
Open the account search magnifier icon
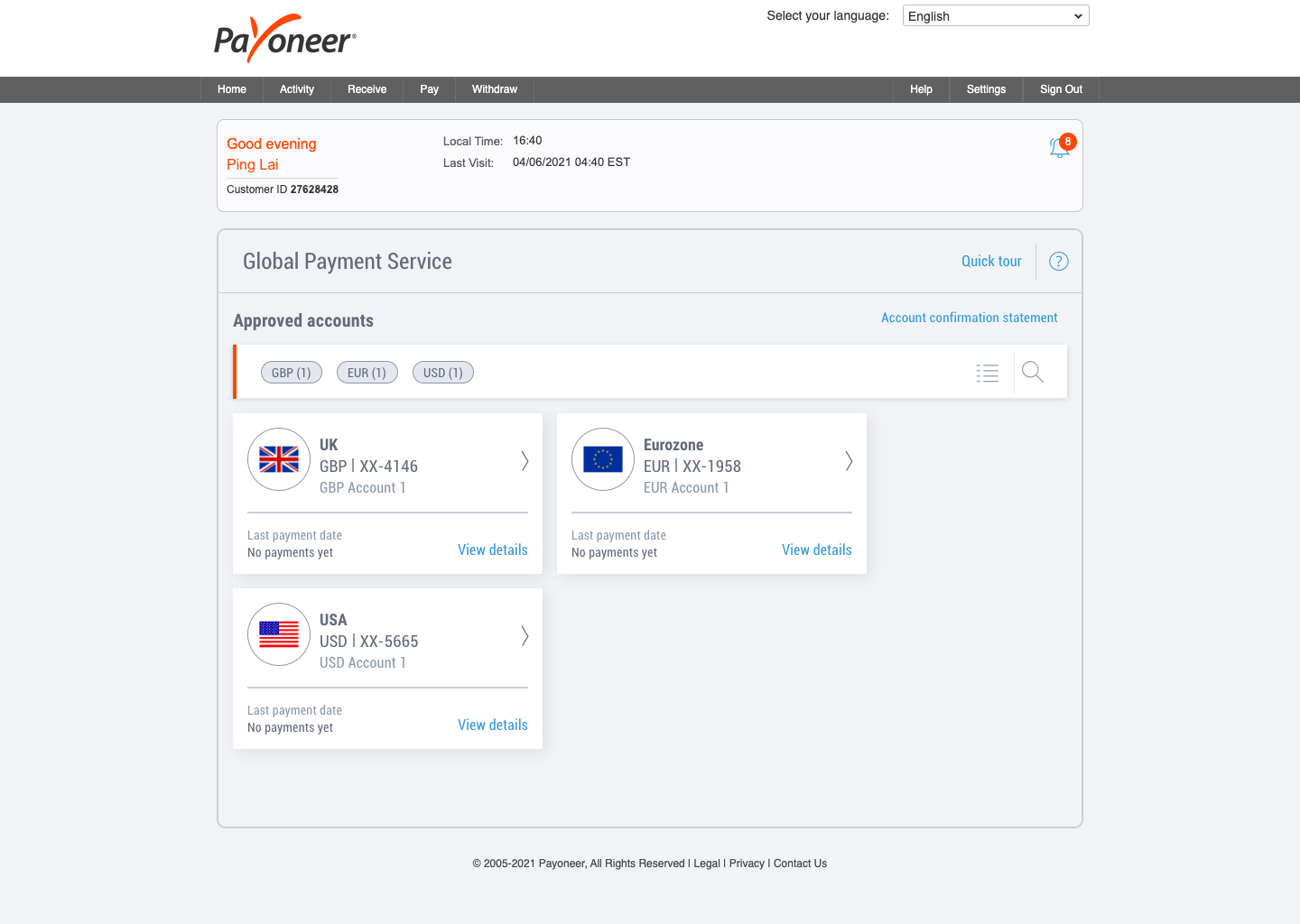click(x=1033, y=372)
